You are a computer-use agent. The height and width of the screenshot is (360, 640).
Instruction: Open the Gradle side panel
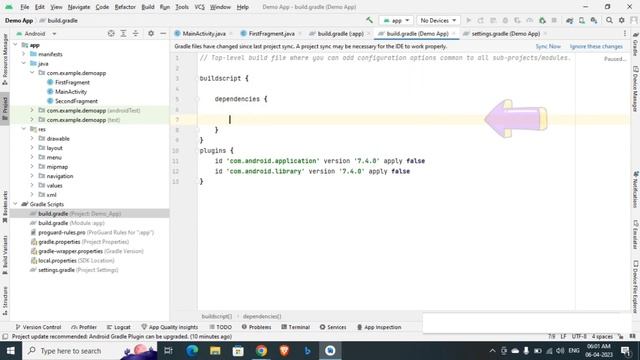635,44
